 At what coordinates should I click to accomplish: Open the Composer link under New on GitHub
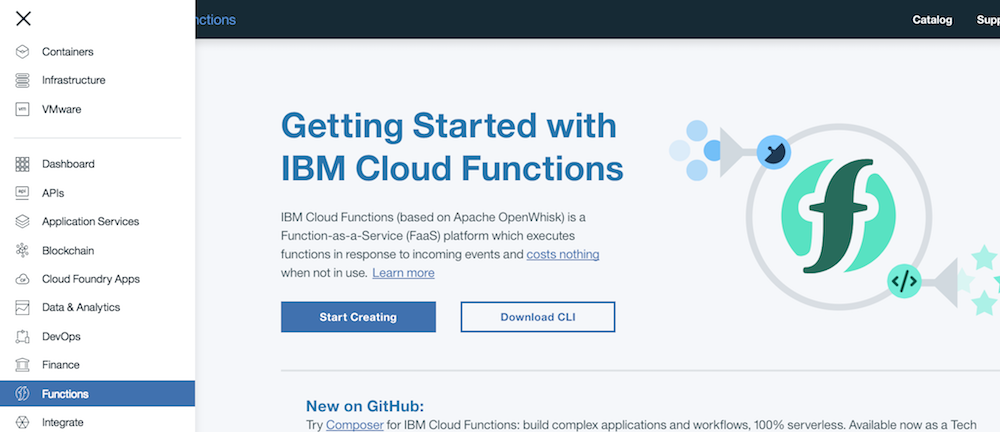pyautogui.click(x=355, y=425)
